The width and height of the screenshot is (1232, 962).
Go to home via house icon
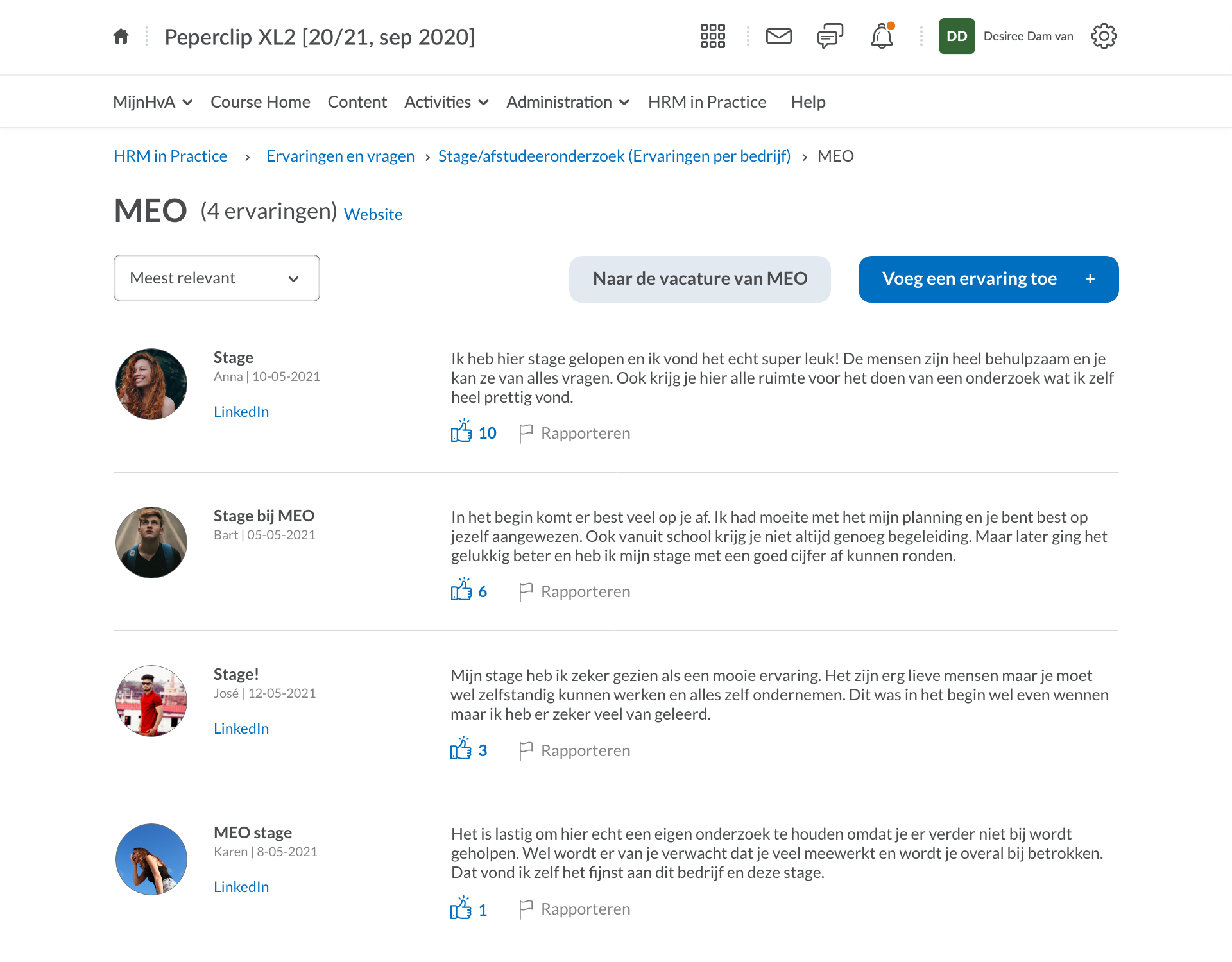click(x=121, y=37)
